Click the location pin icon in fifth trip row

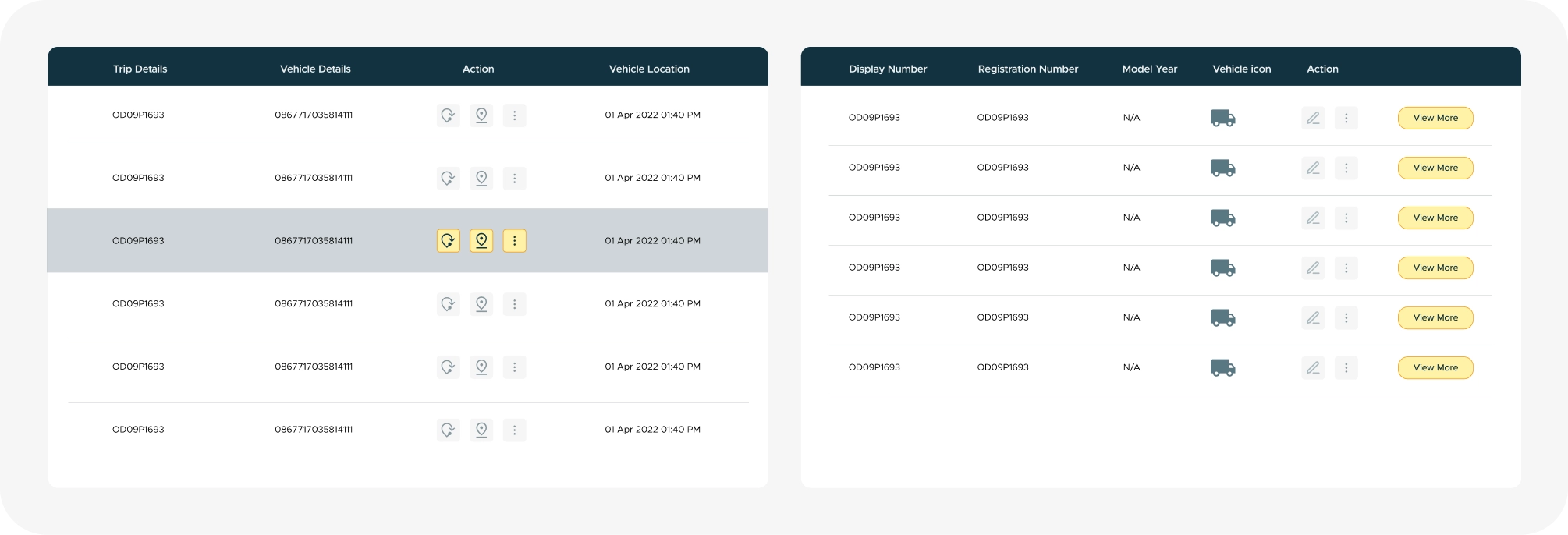click(x=481, y=367)
